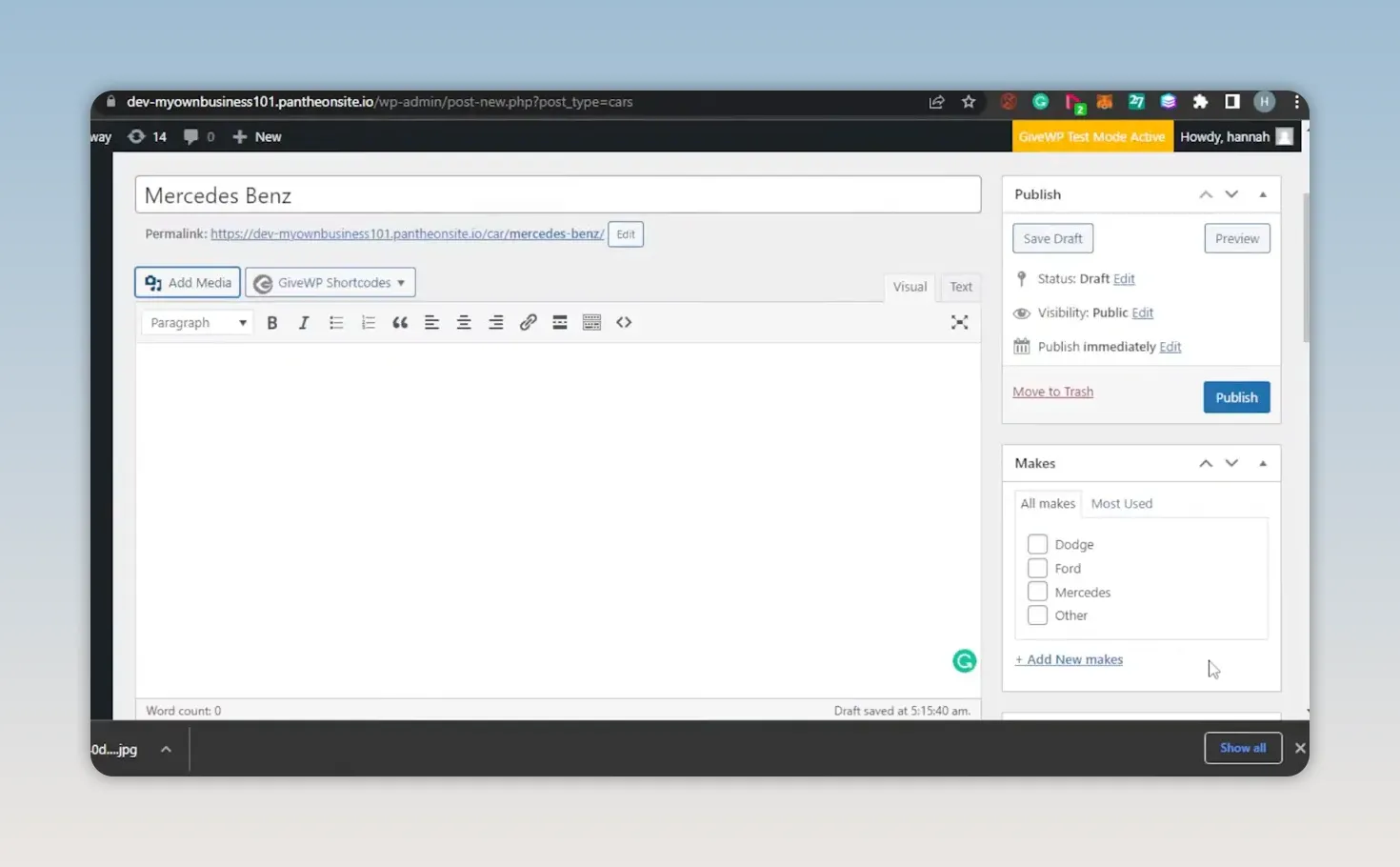Viewport: 1400px width, 867px height.
Task: Enable distraction-free writing mode
Action: click(959, 323)
